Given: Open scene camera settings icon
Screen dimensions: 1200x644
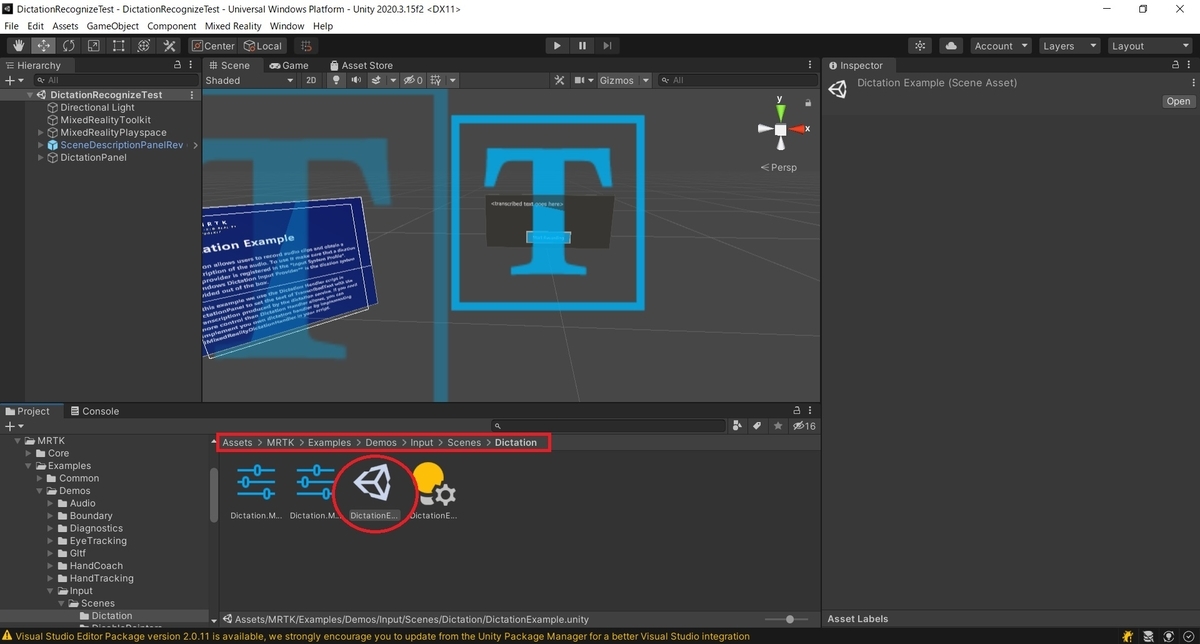Looking at the screenshot, I should click(x=581, y=80).
